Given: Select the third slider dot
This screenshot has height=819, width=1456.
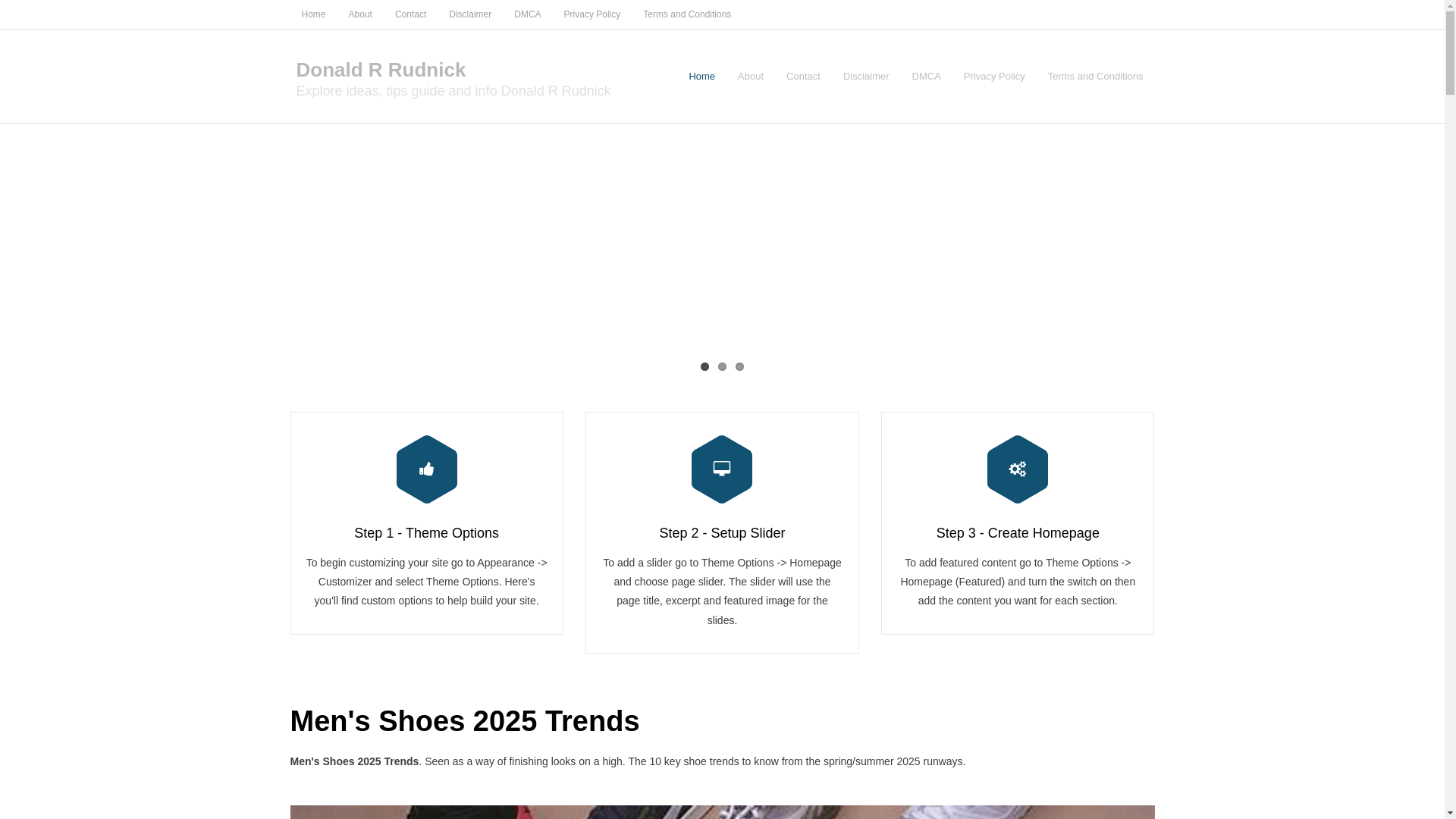Looking at the screenshot, I should [x=739, y=367].
